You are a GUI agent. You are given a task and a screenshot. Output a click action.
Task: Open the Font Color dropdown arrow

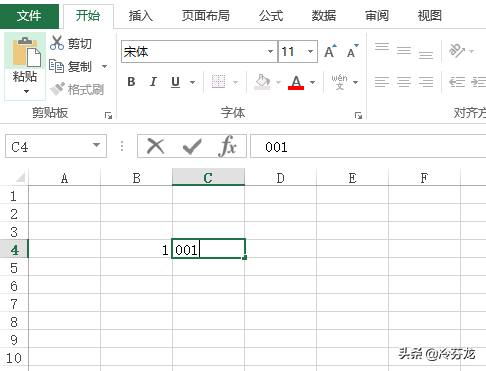(312, 82)
